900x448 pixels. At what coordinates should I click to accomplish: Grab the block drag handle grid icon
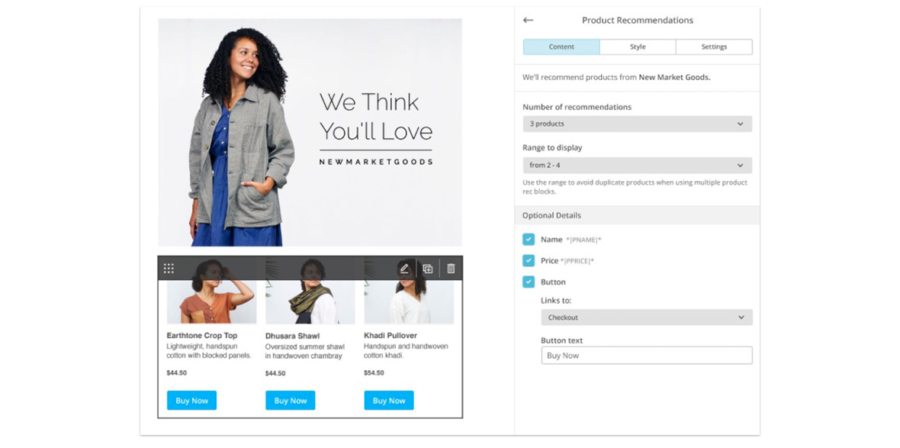(169, 268)
